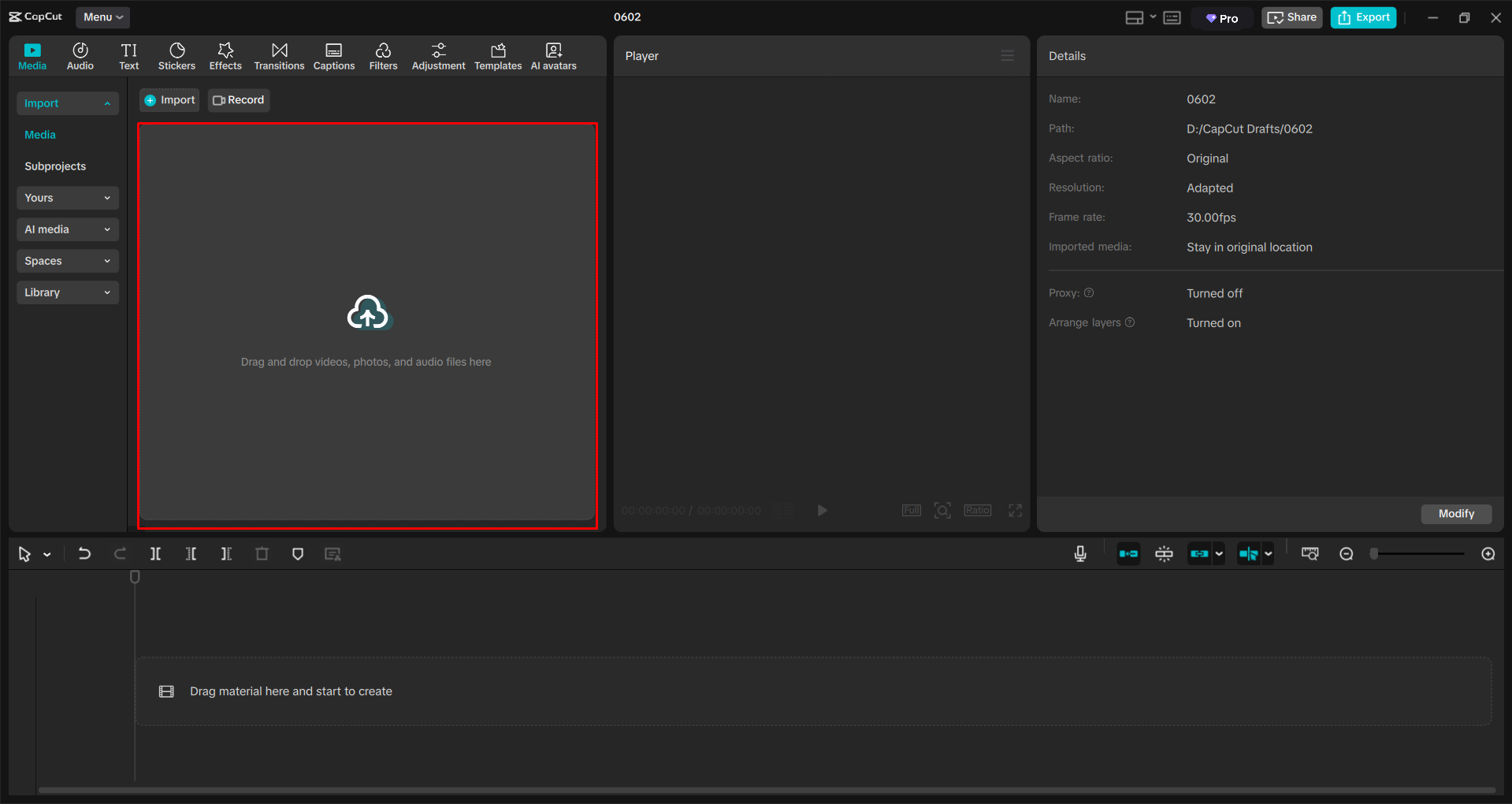Click the timeline zoom slider

[1416, 553]
